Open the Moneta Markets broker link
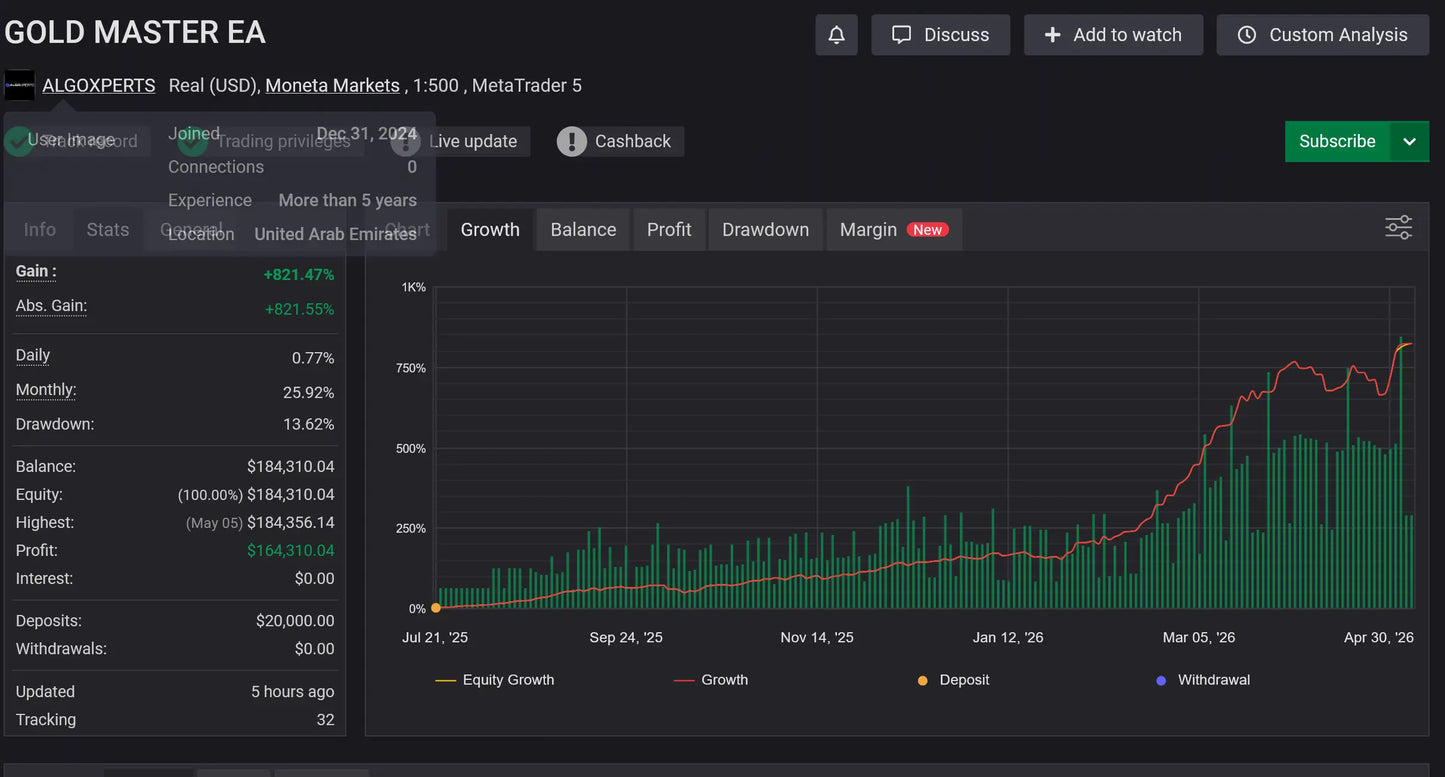 tap(332, 85)
